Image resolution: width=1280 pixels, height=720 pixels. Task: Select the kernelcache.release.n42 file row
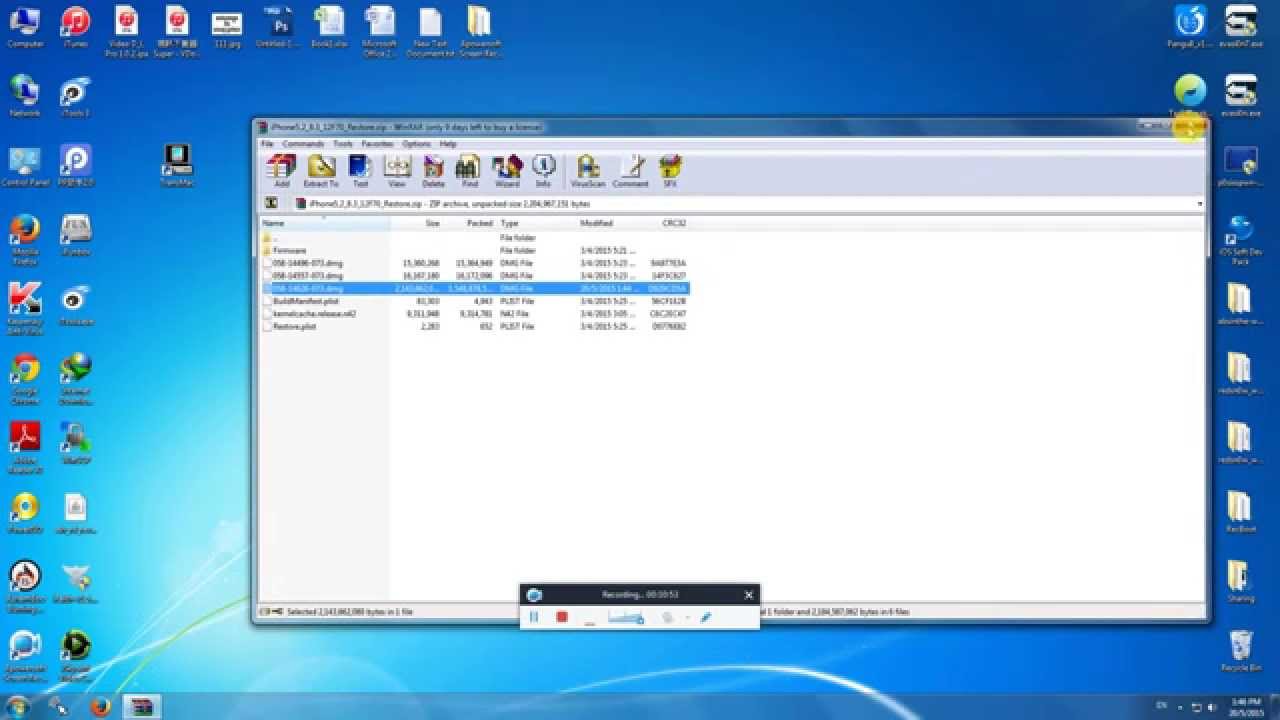[475, 313]
